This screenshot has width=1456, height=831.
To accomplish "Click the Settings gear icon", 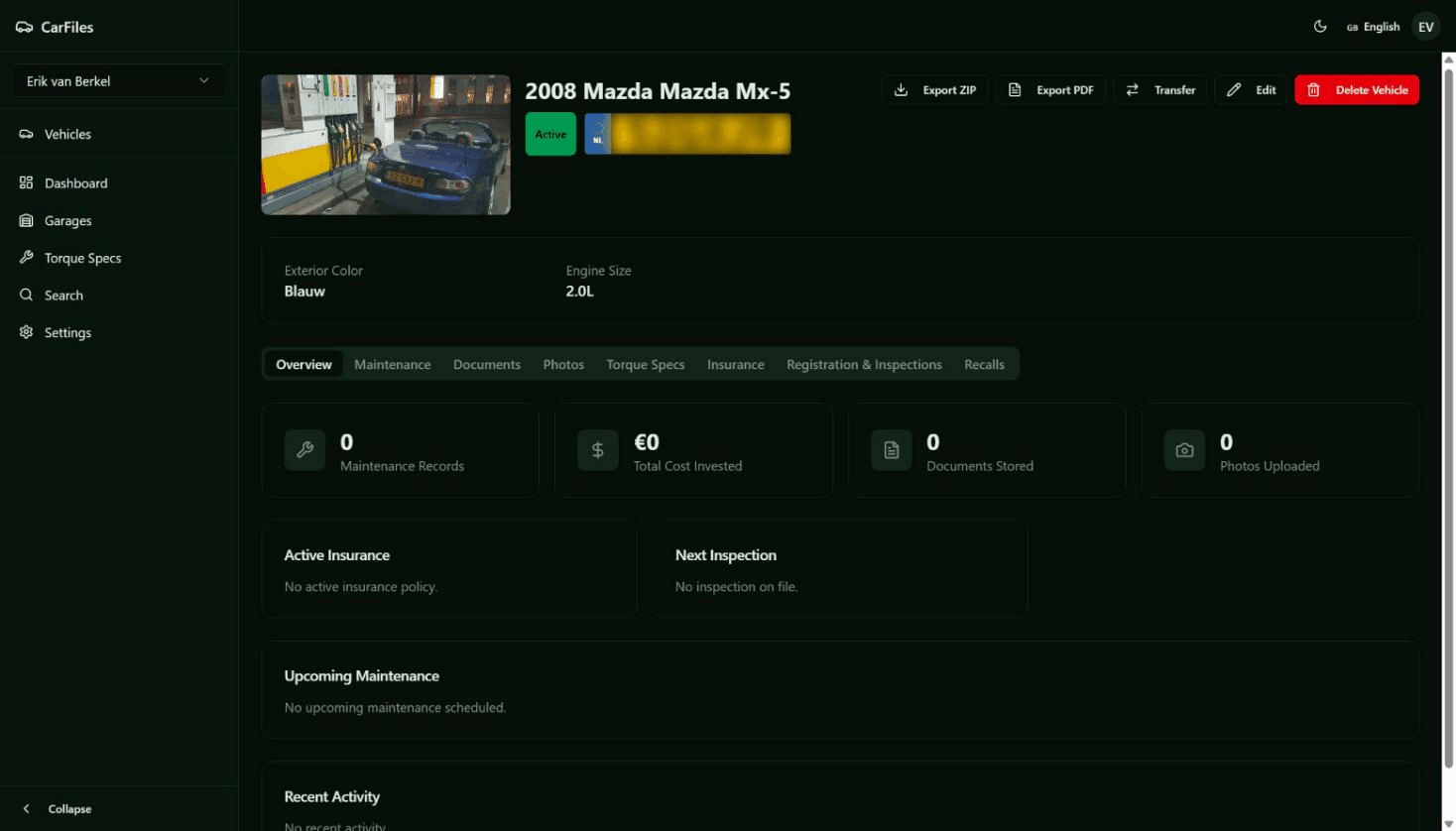I will (26, 332).
